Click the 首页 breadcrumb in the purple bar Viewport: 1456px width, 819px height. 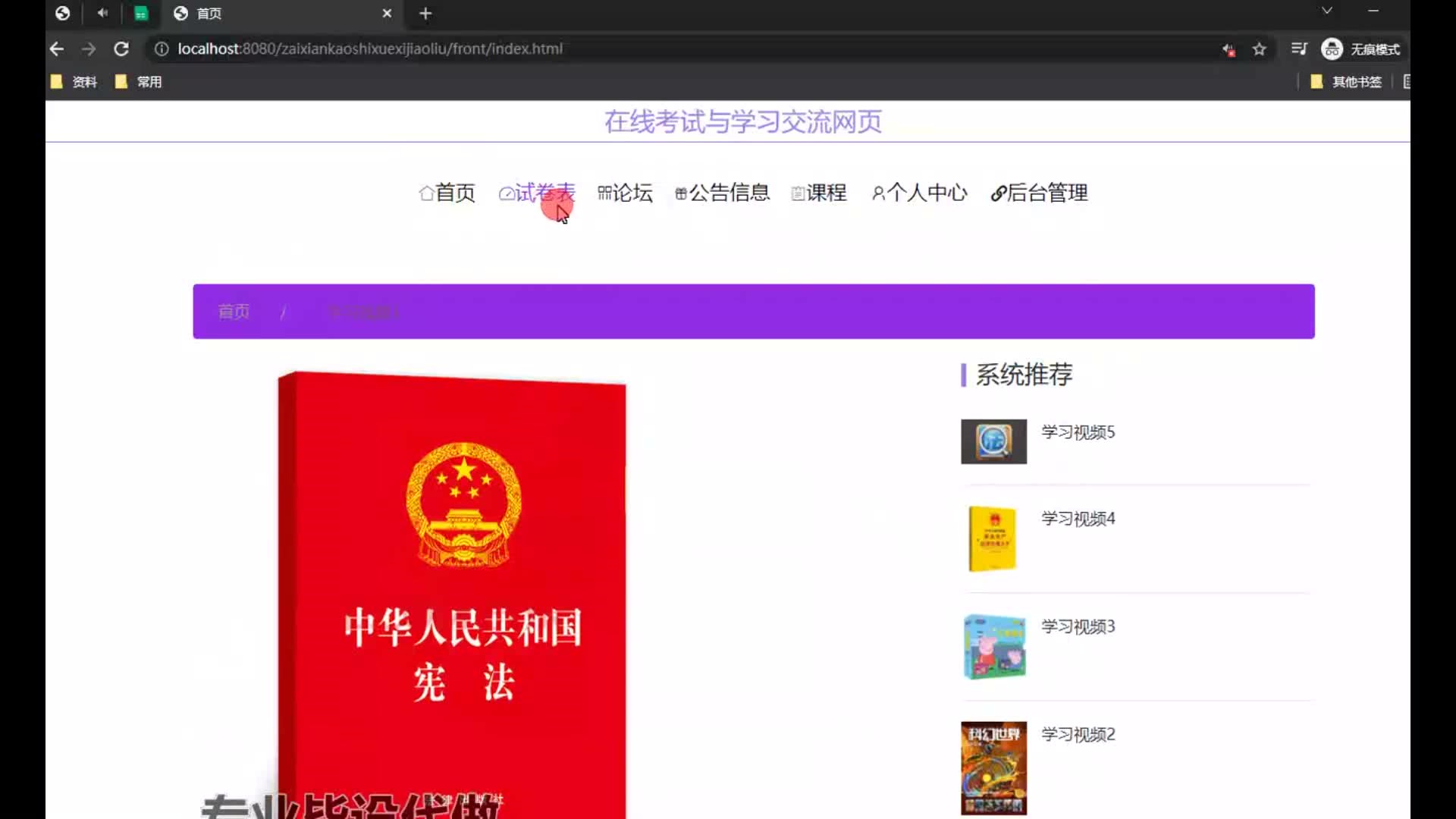click(x=234, y=312)
